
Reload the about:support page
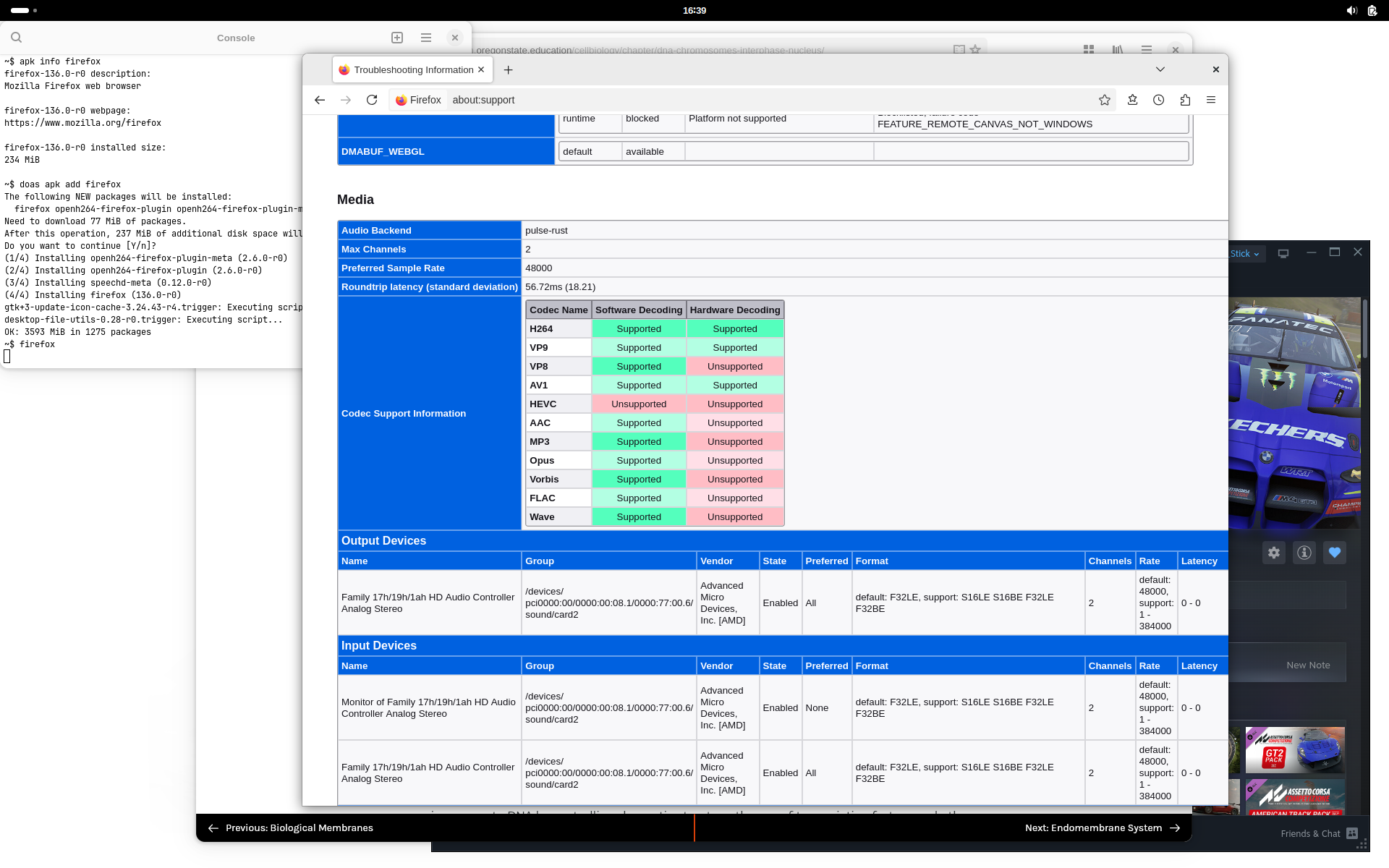tap(372, 100)
